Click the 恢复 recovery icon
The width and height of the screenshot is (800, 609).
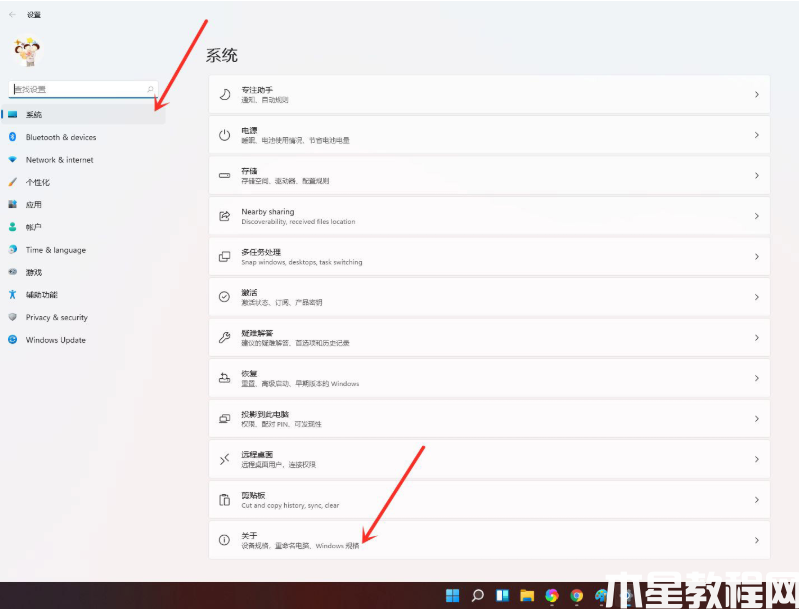point(224,378)
